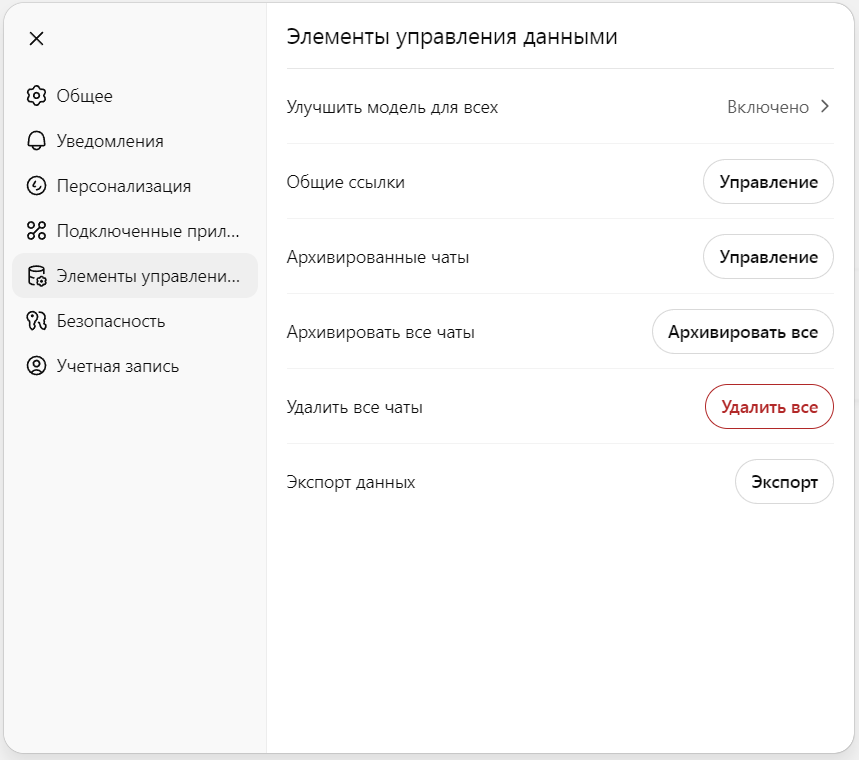The width and height of the screenshot is (859, 760).
Task: Select the Персонализация clock icon
Action: click(36, 186)
